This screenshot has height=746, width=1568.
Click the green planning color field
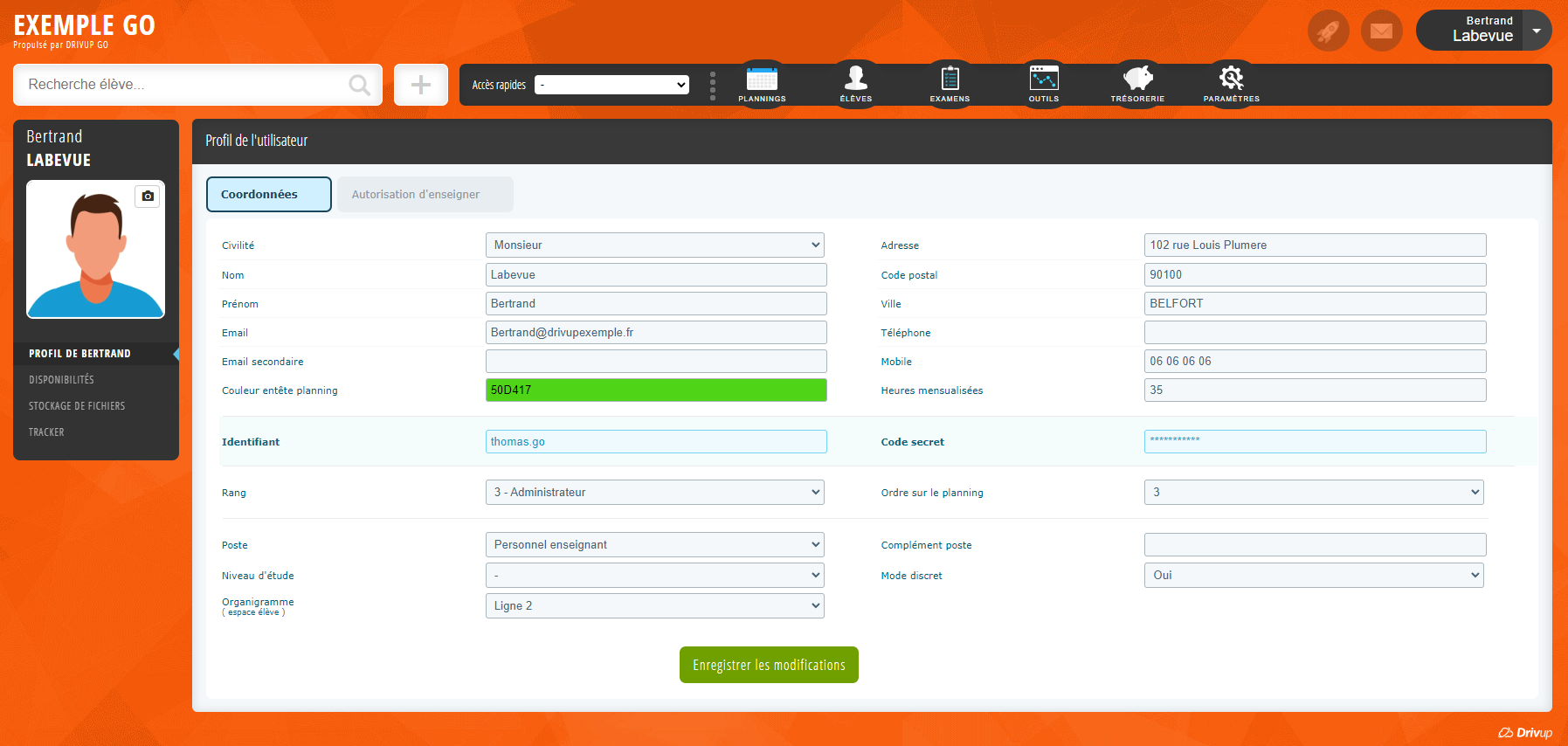click(x=655, y=390)
